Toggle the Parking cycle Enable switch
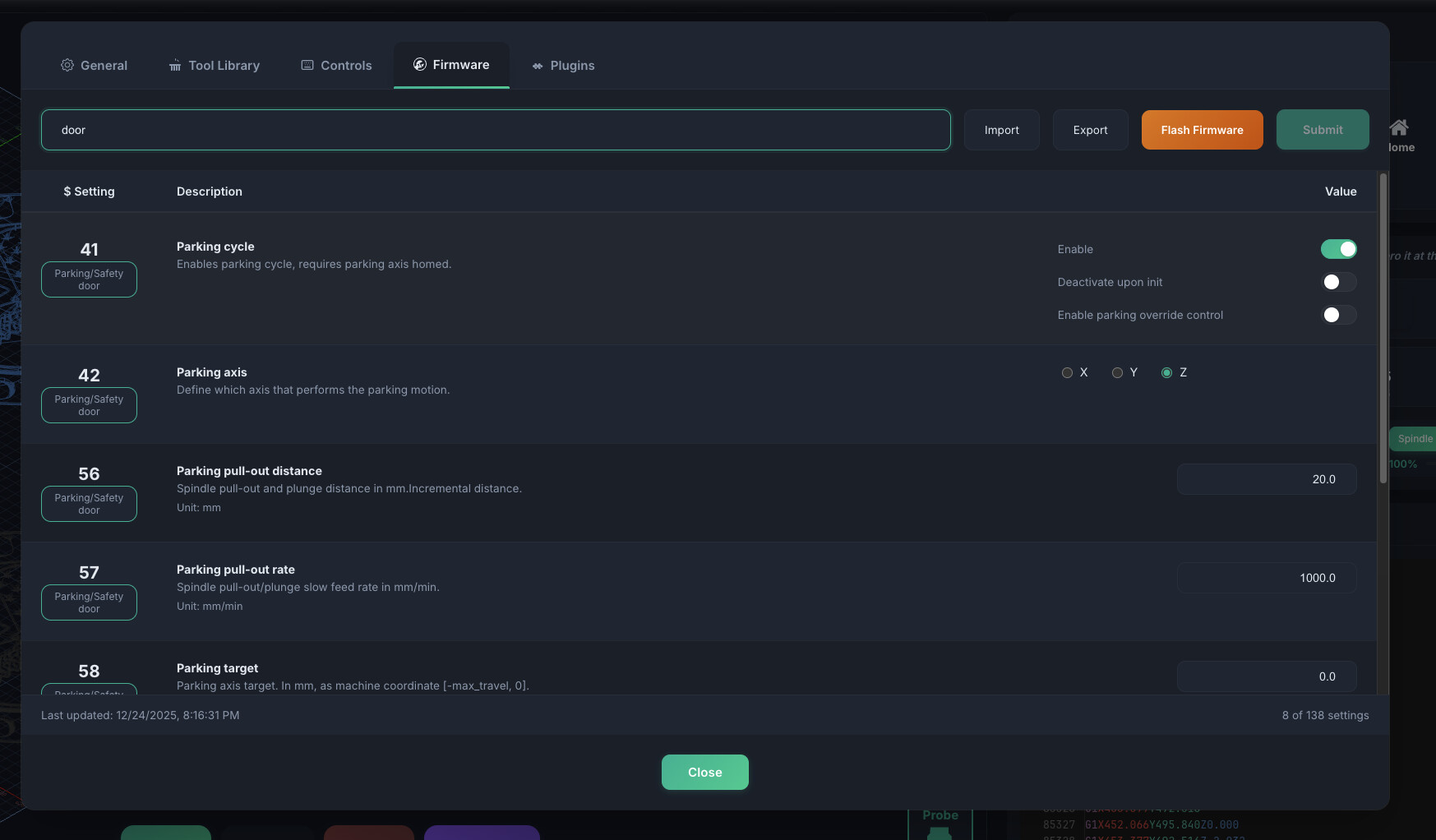The height and width of the screenshot is (840, 1436). 1338,249
